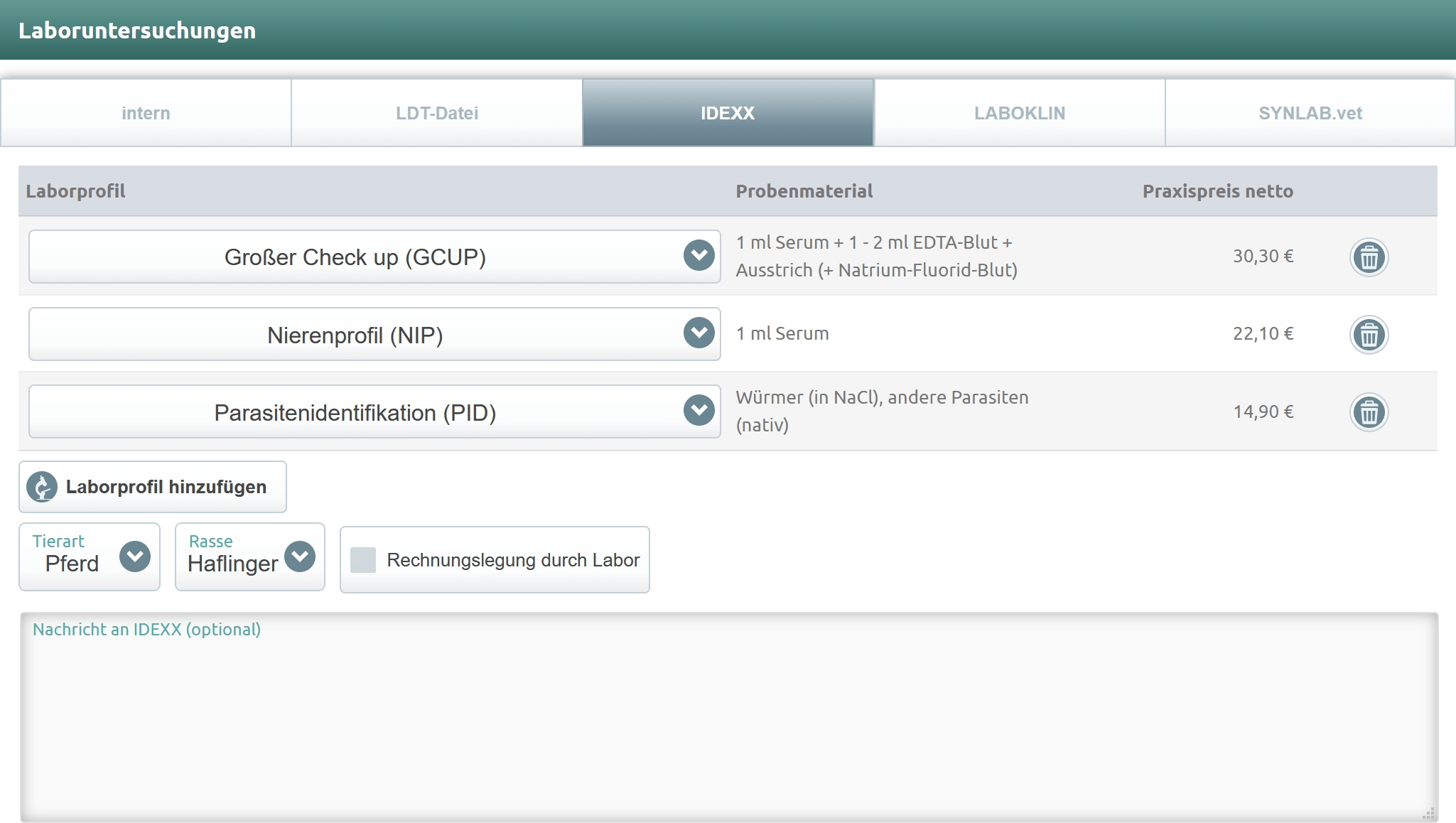
Task: Click resize grip of message textarea
Action: [x=1428, y=813]
